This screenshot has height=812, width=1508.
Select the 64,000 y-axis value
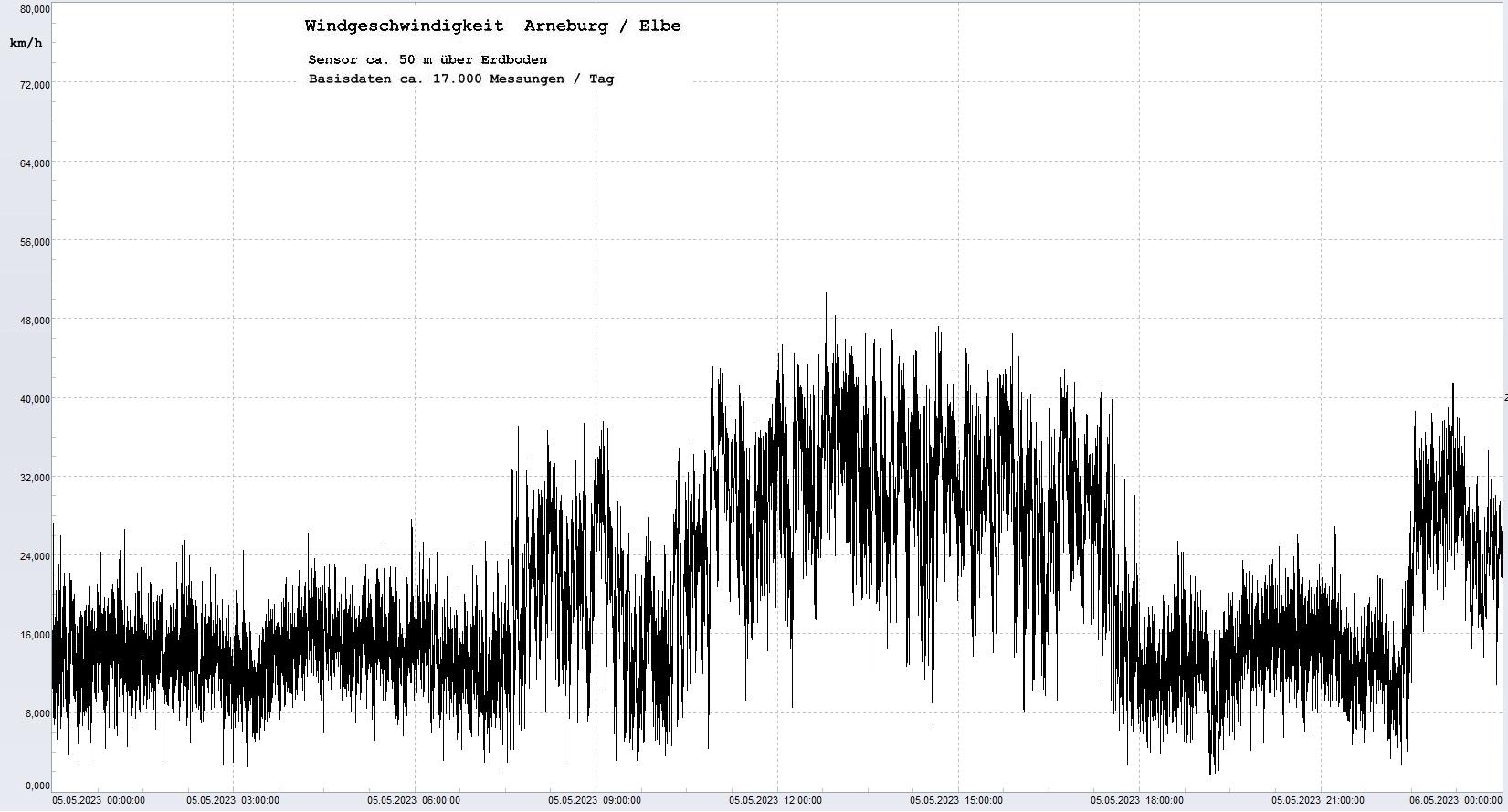[x=35, y=163]
